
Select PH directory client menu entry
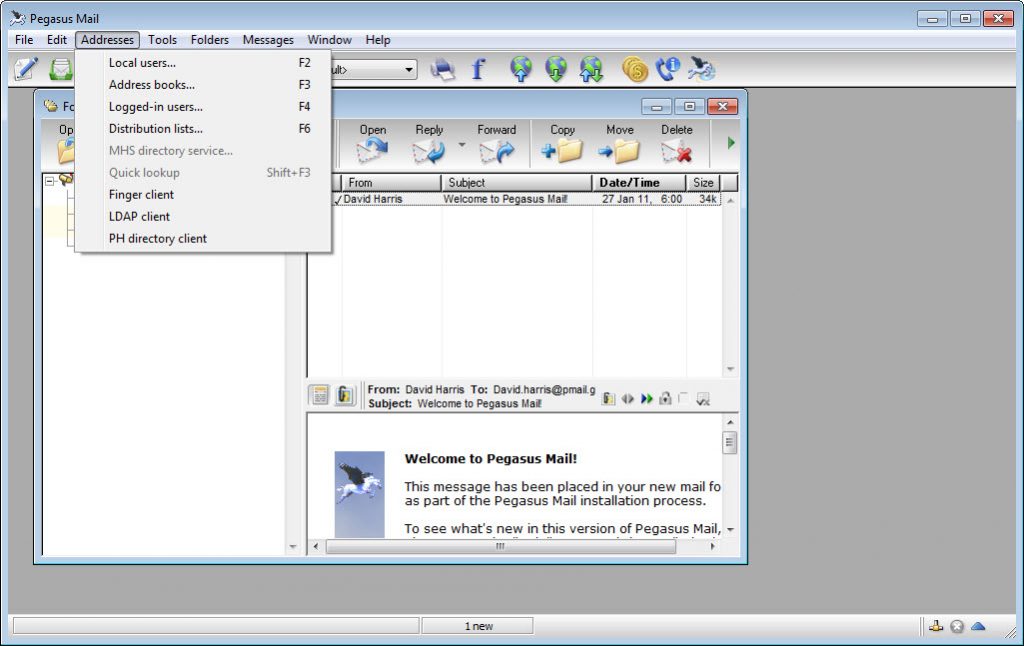(203, 238)
